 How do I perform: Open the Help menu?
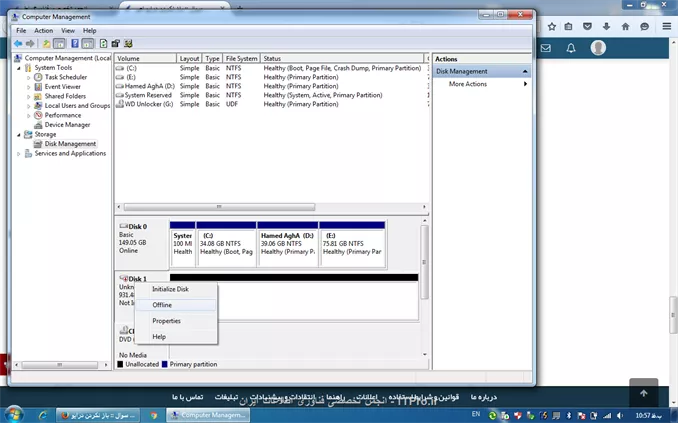90,31
